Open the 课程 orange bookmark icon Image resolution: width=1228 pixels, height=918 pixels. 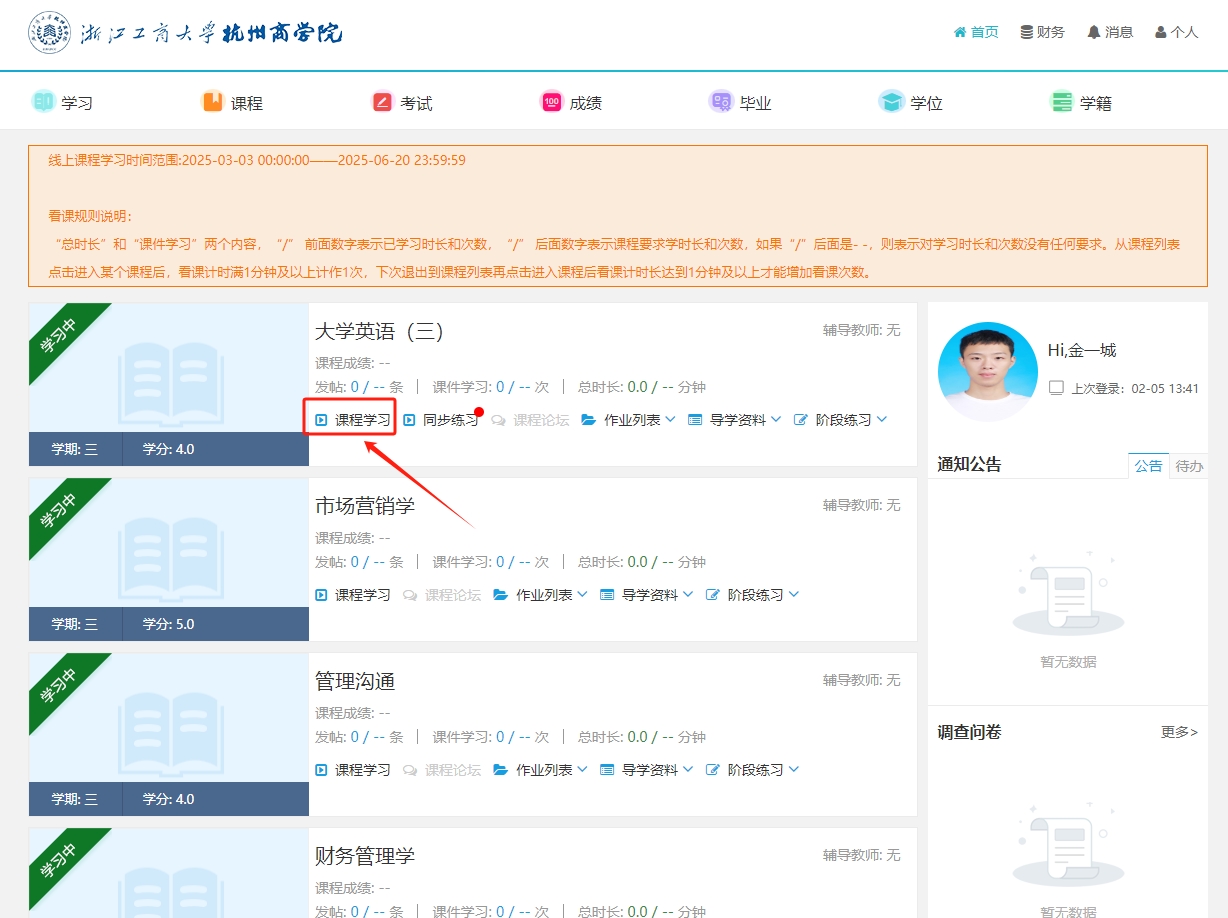pos(212,102)
